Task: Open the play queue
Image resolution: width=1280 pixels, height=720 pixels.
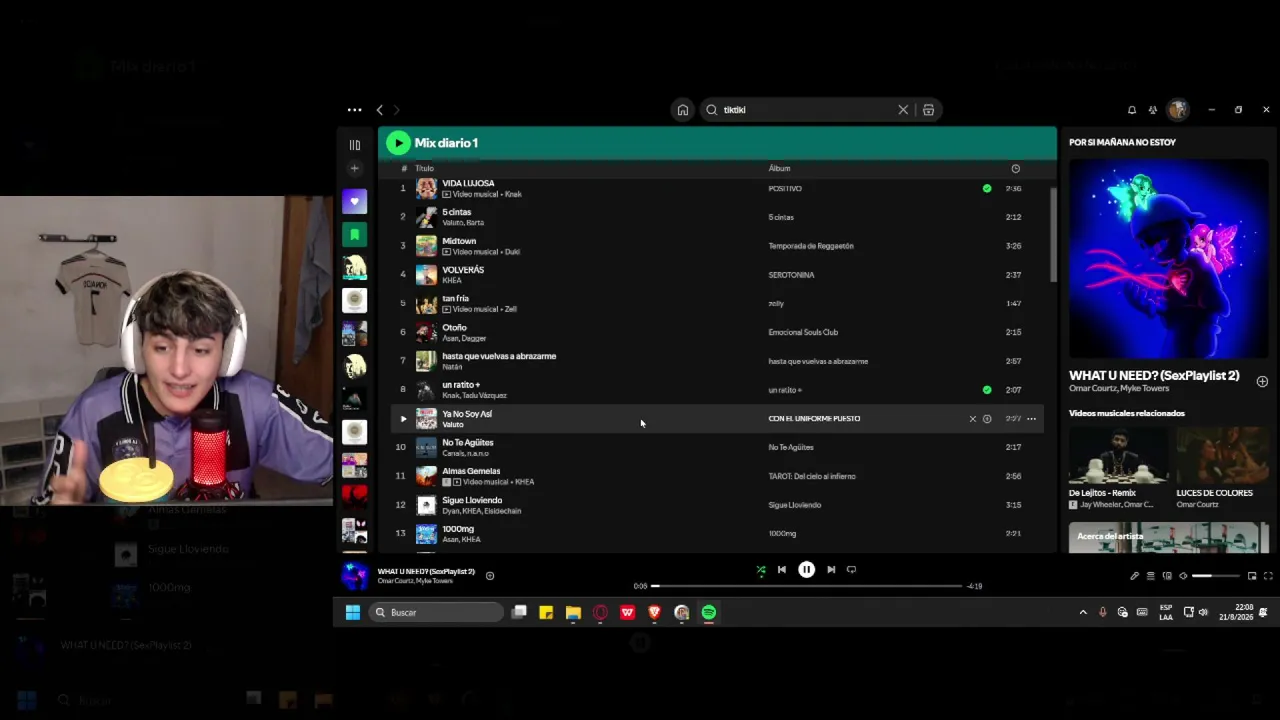Action: coord(1151,576)
